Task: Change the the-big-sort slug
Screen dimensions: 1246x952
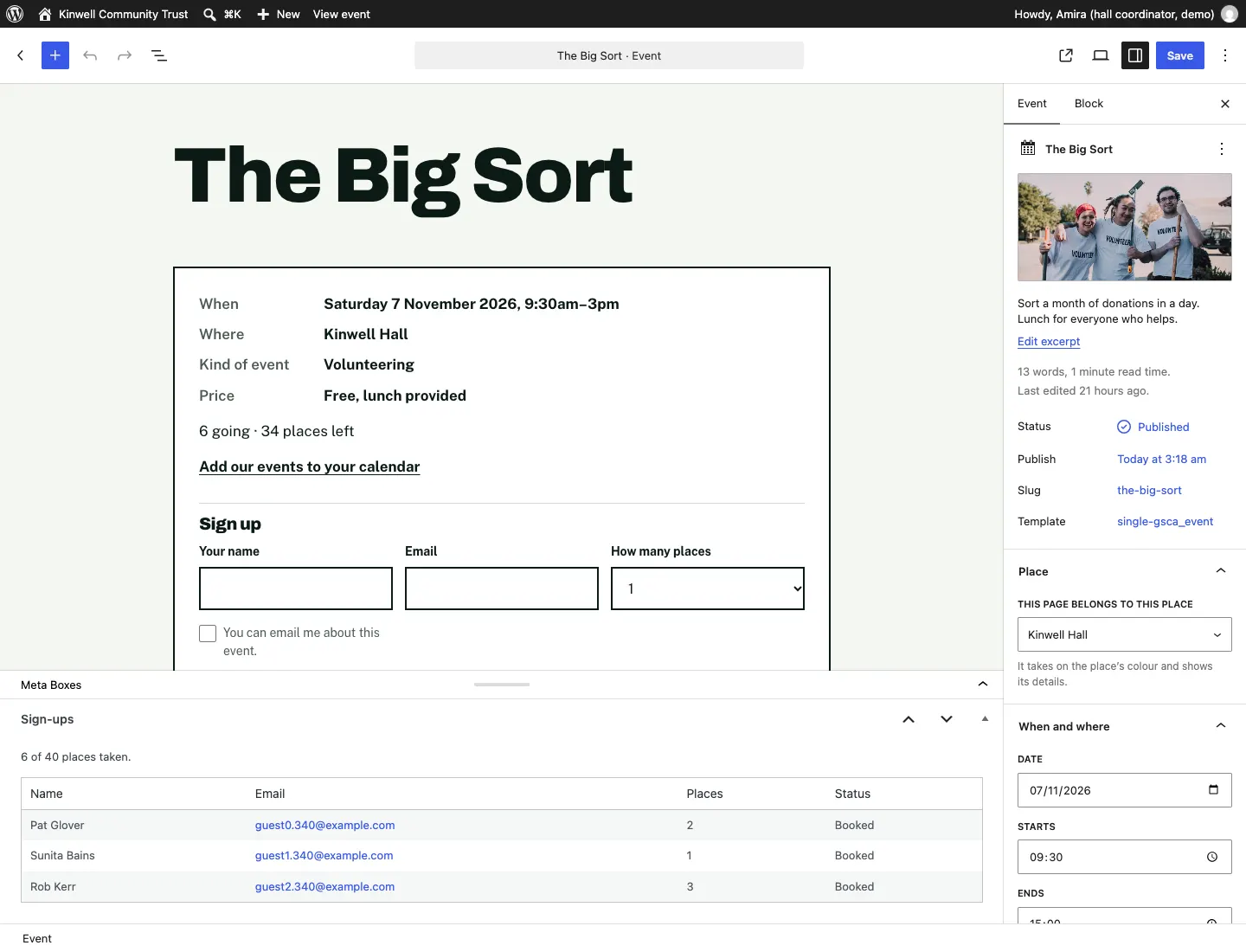Action: pos(1149,490)
